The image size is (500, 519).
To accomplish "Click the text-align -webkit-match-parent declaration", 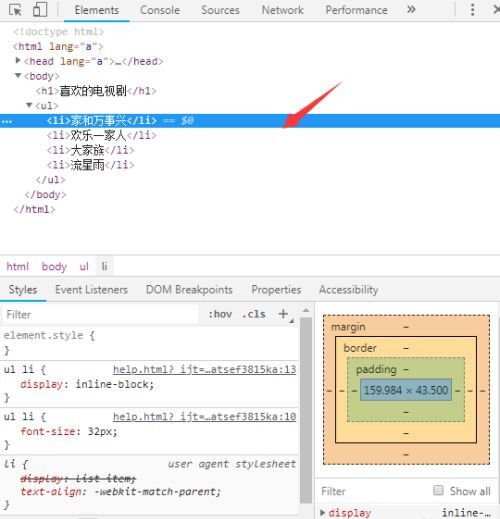I will (120, 492).
